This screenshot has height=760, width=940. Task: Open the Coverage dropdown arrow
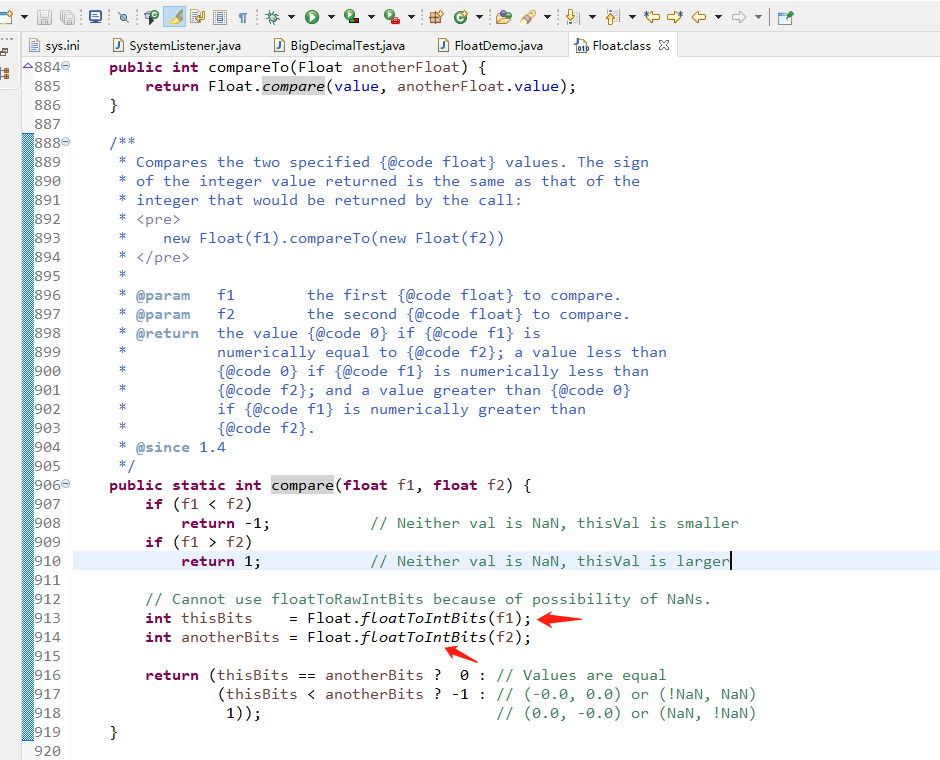pos(371,17)
